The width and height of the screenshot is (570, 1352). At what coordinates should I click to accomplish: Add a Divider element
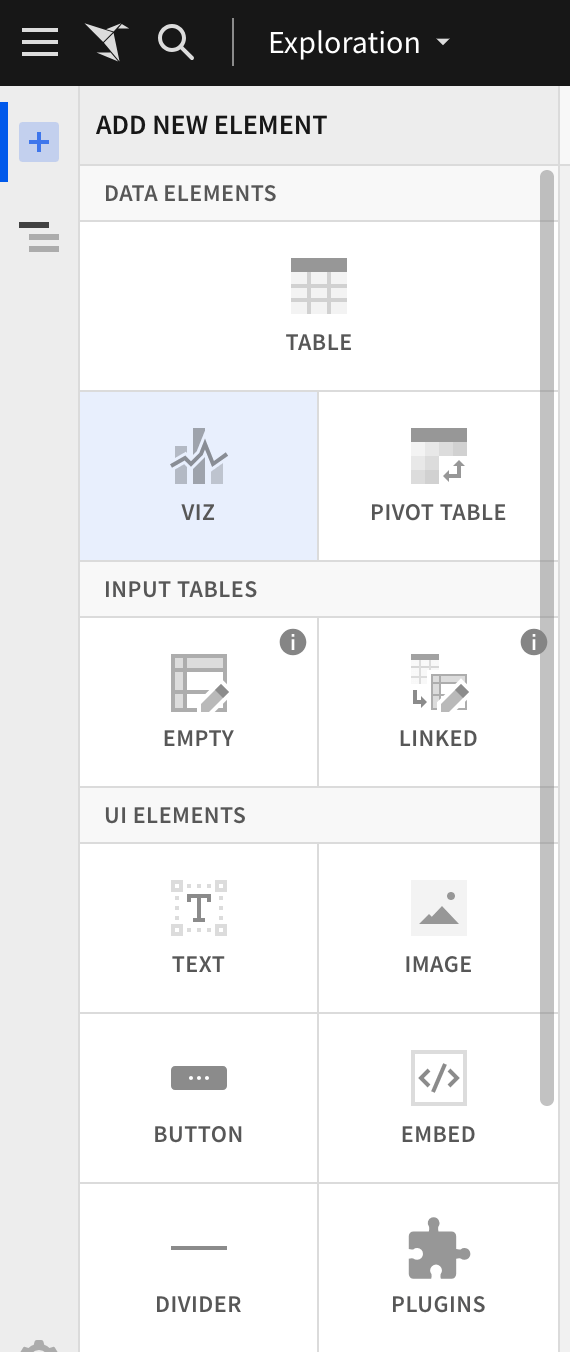click(199, 1268)
